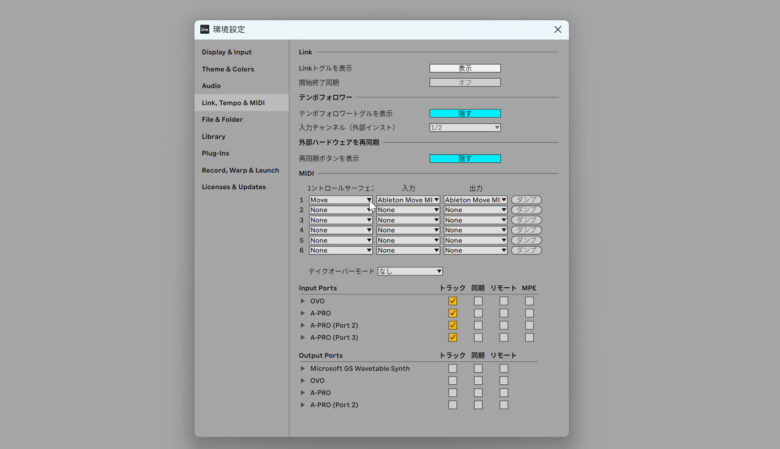Go to Record, Warp & Launch tab
This screenshot has height=449, width=780.
coord(240,170)
